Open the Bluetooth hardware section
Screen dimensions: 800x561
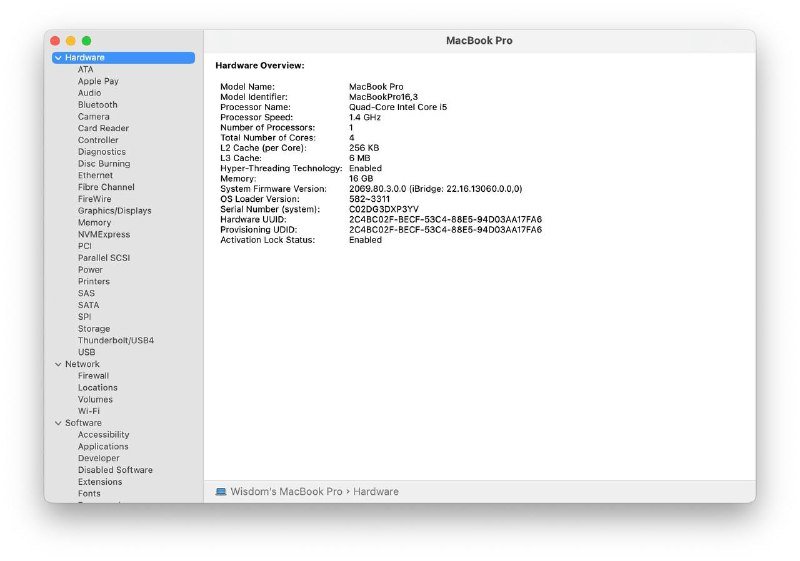(97, 105)
